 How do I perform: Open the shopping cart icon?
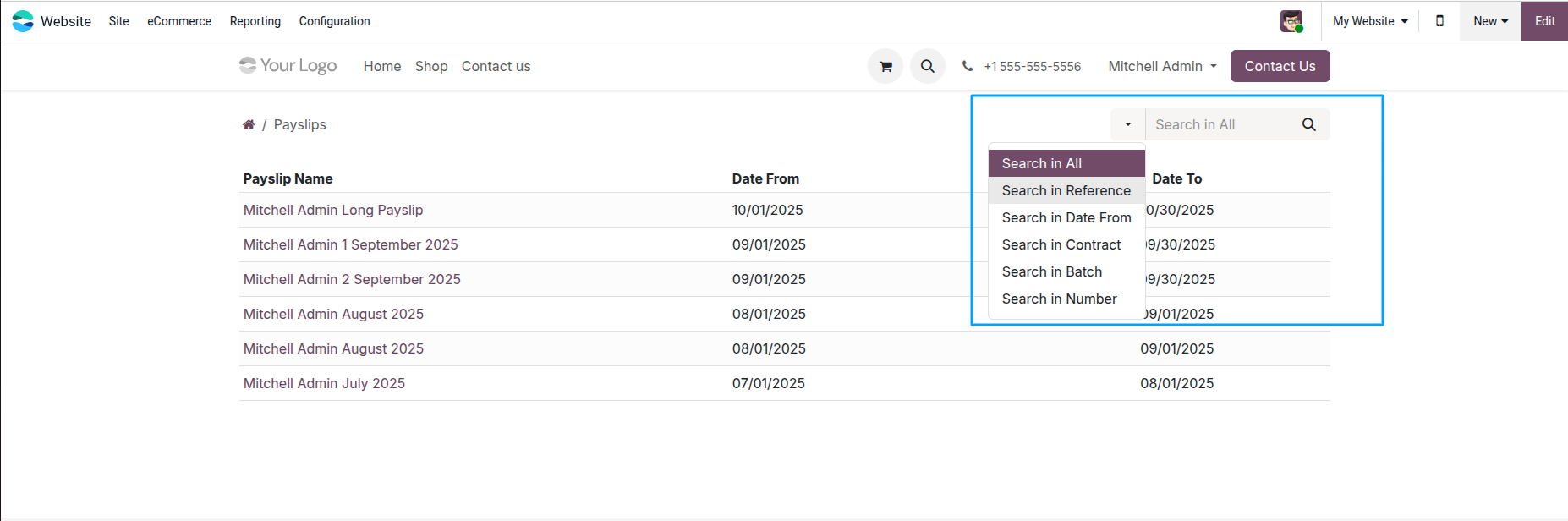tap(885, 66)
